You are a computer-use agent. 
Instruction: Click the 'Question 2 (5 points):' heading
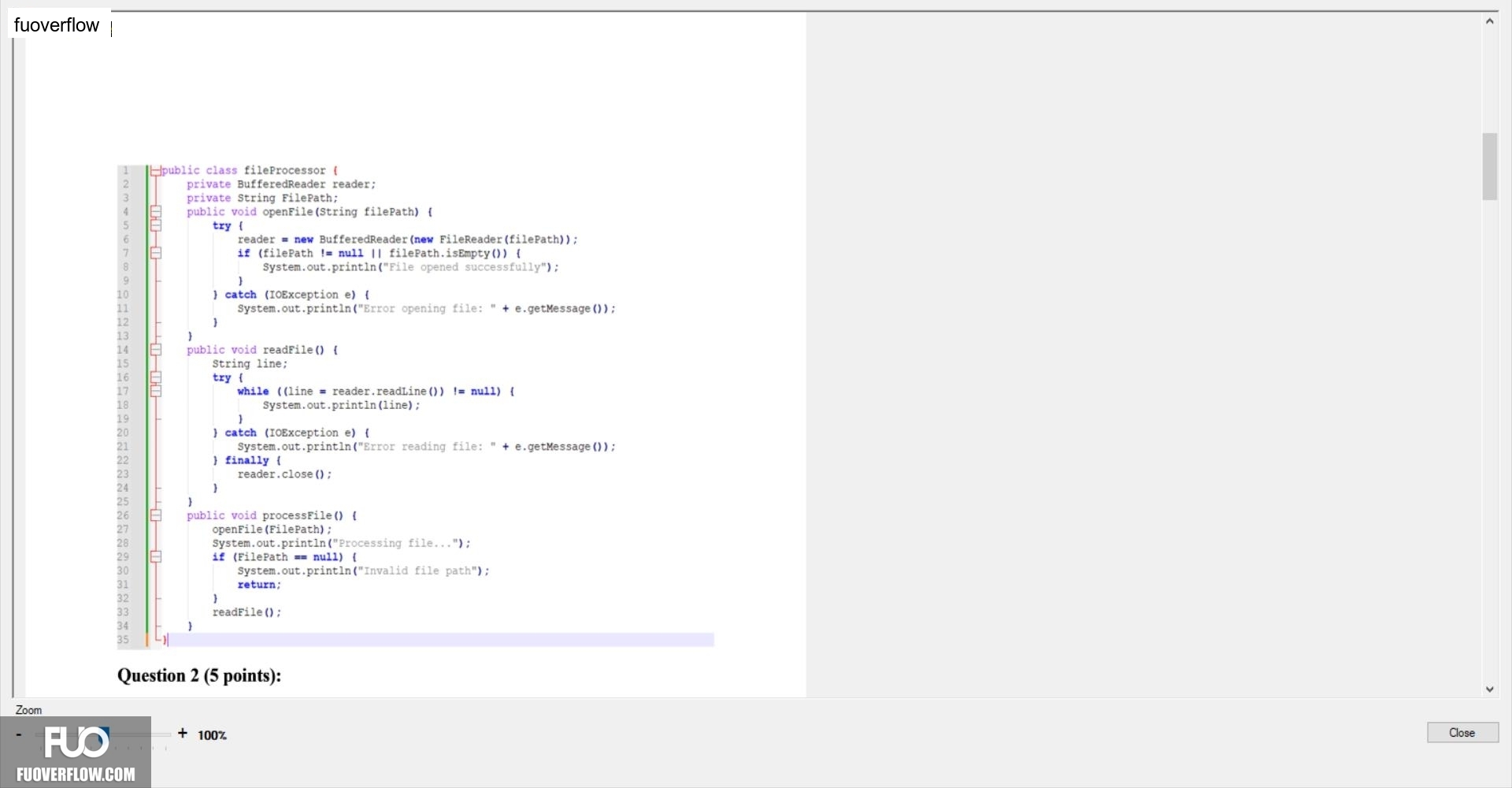(x=199, y=675)
